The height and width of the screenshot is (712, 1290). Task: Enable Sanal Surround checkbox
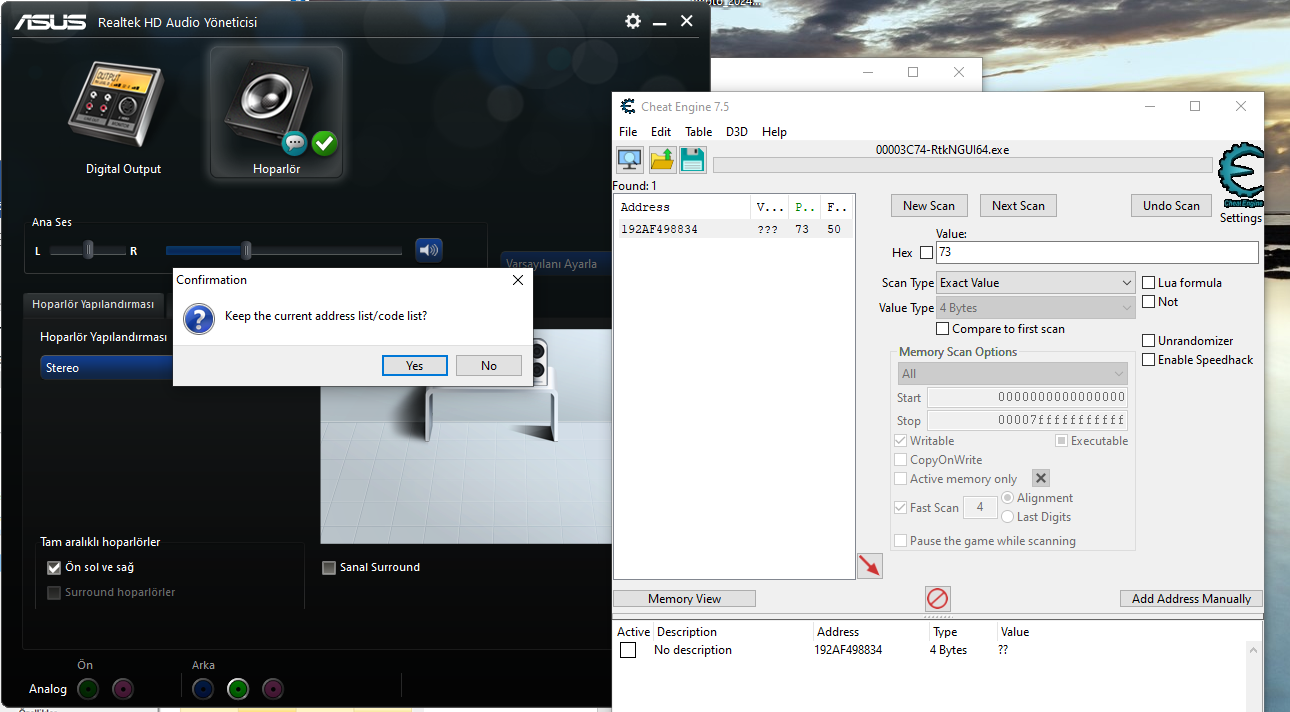(x=329, y=568)
